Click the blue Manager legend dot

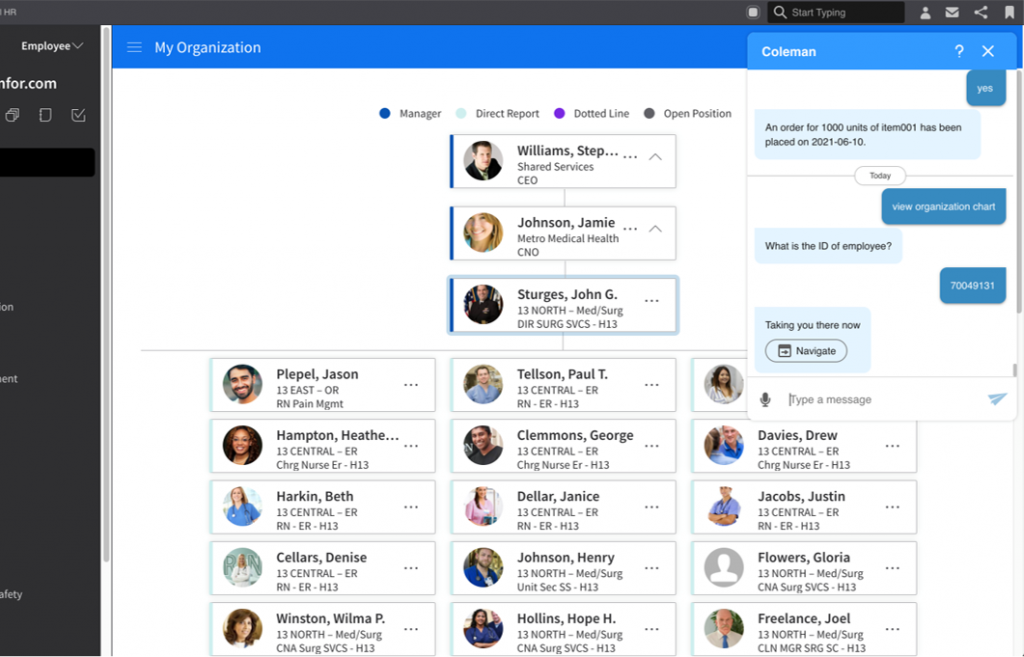coord(385,114)
